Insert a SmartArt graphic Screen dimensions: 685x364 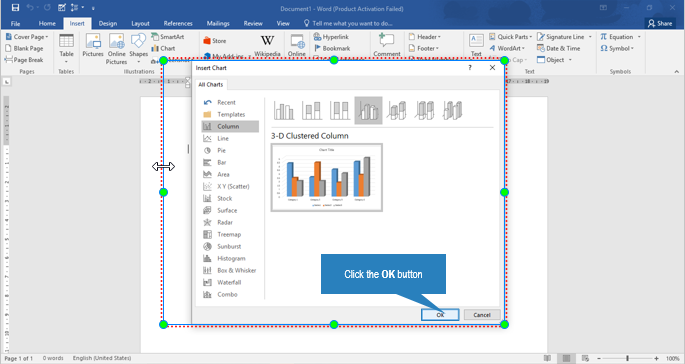point(168,37)
